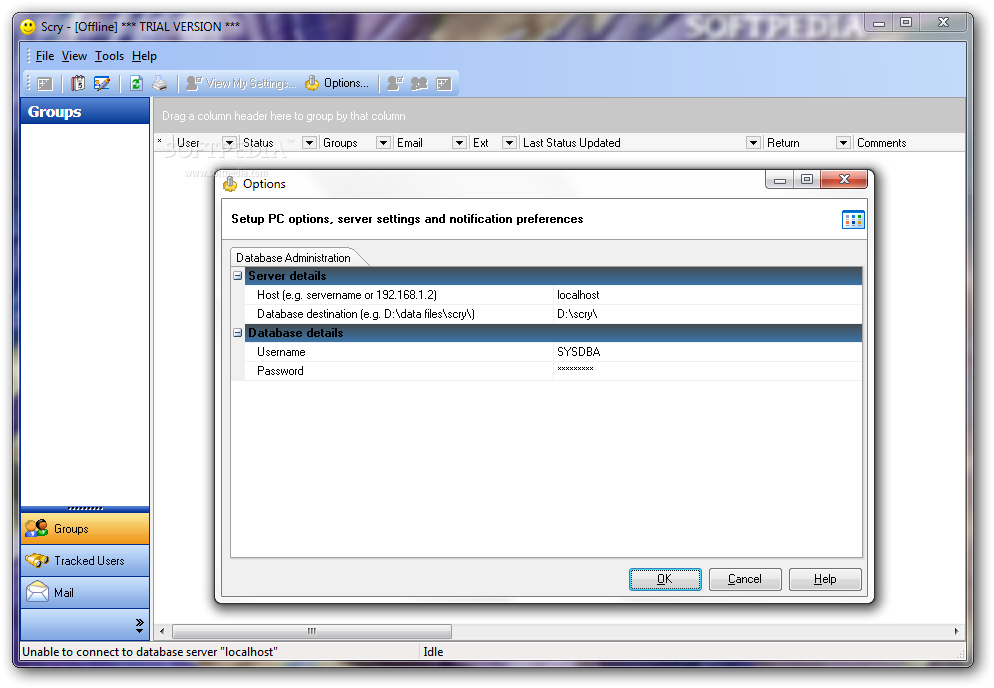Open the Last Status Updated filter dropdown
Viewport: 994px width, 688px height.
click(x=753, y=143)
